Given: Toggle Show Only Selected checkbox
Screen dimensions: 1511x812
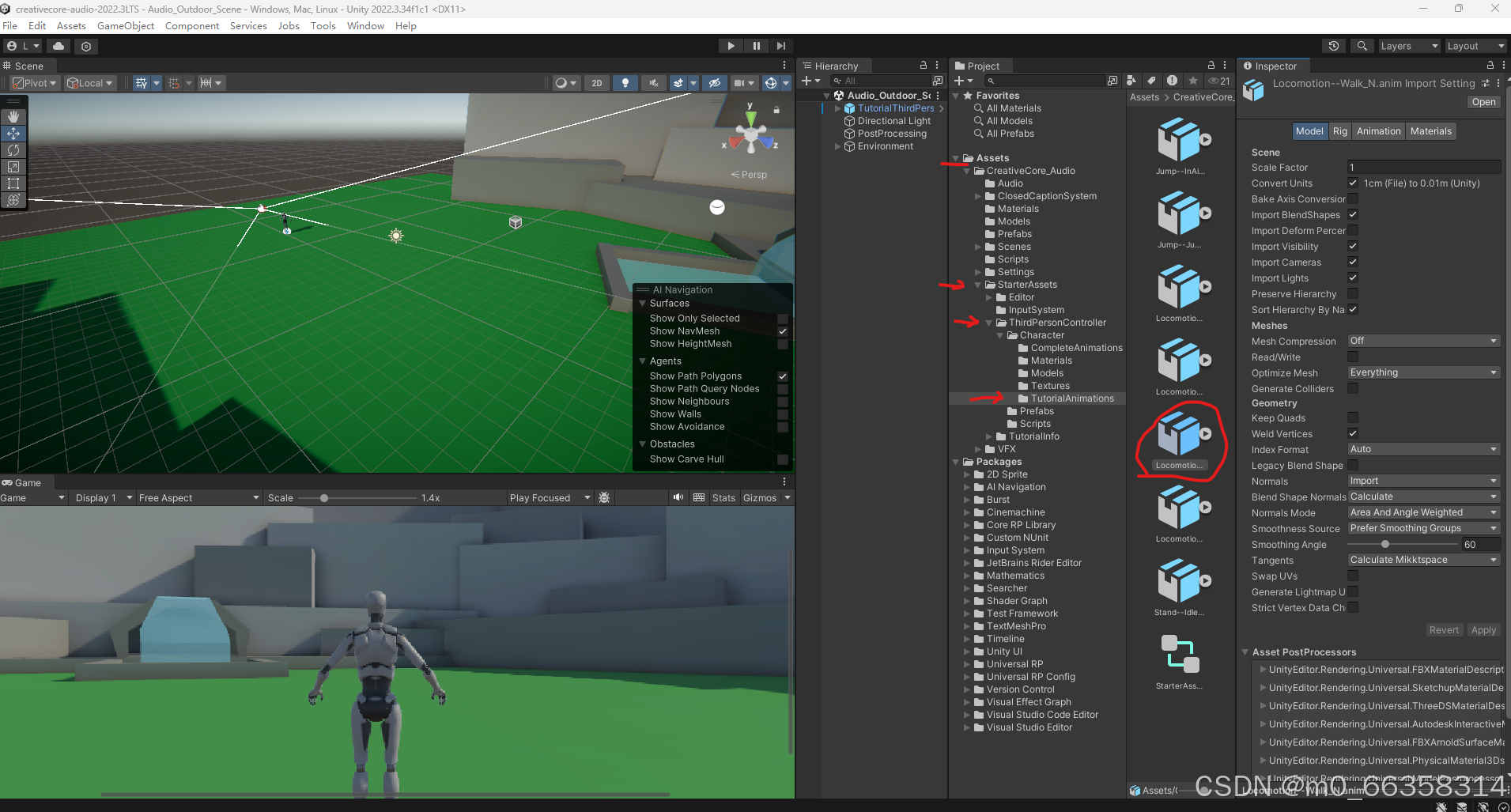Looking at the screenshot, I should tap(783, 319).
